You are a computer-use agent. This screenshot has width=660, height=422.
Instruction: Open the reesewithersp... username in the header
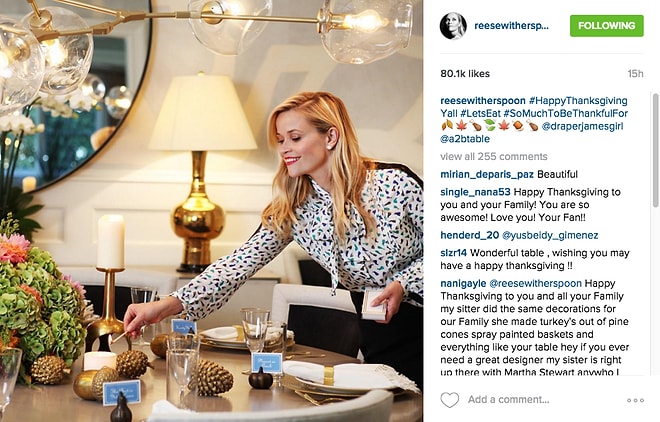(x=511, y=26)
